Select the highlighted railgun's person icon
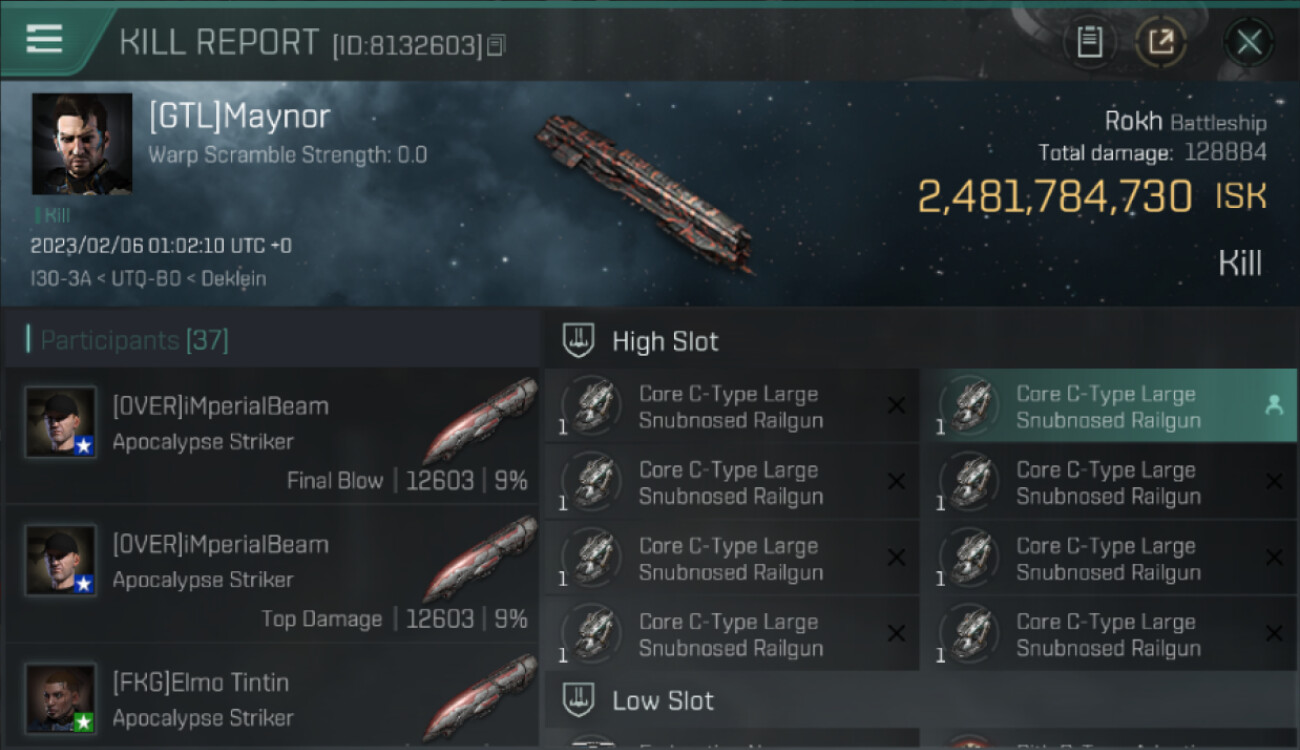 (x=1274, y=405)
